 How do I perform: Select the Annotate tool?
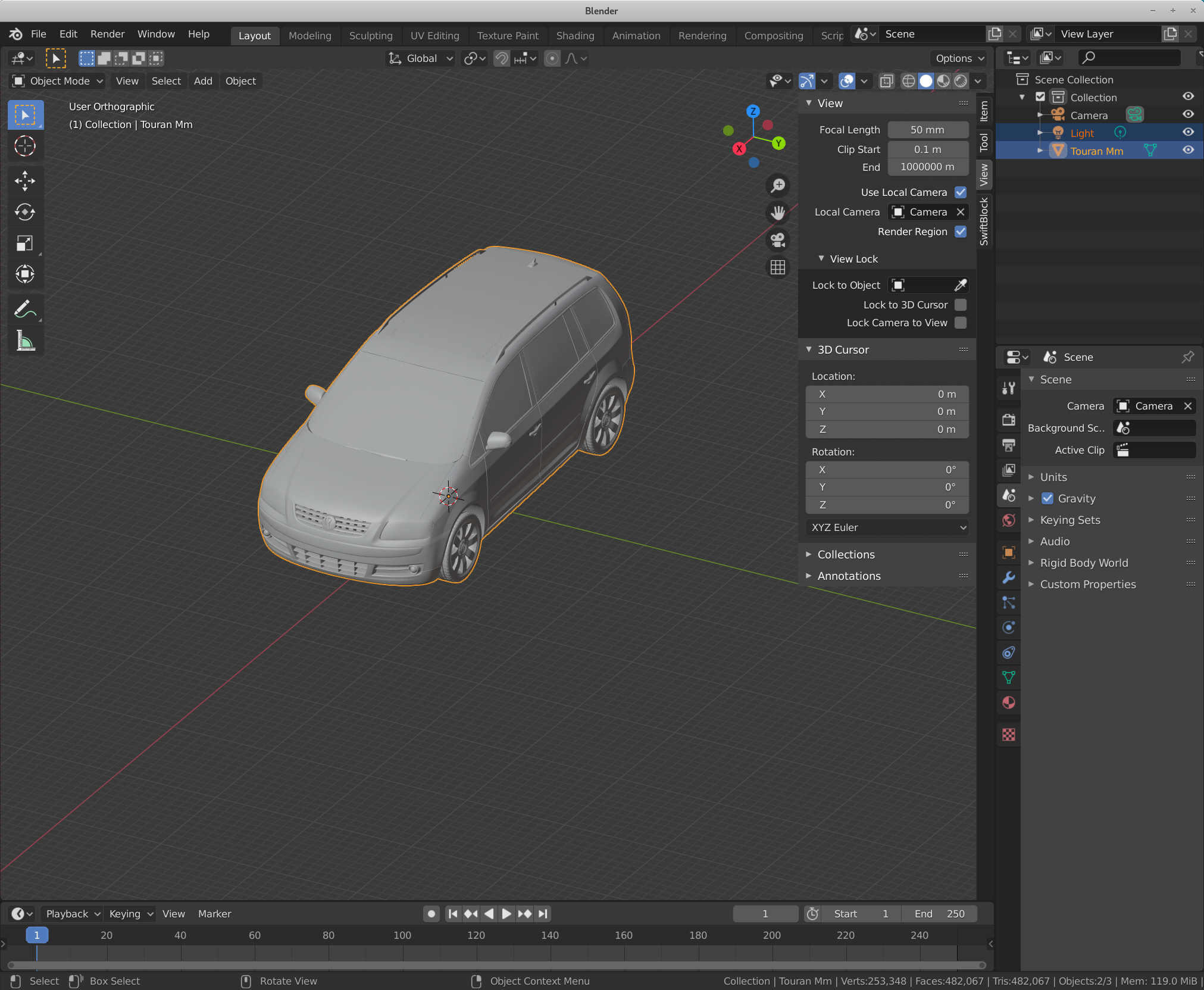tap(25, 309)
